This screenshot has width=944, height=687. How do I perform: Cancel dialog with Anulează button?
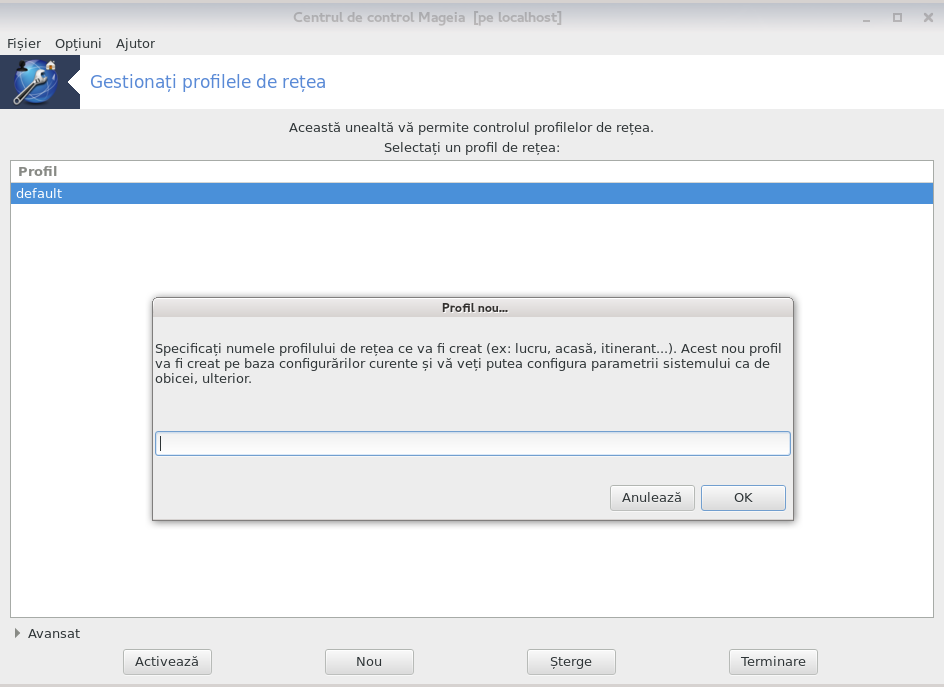coord(652,498)
